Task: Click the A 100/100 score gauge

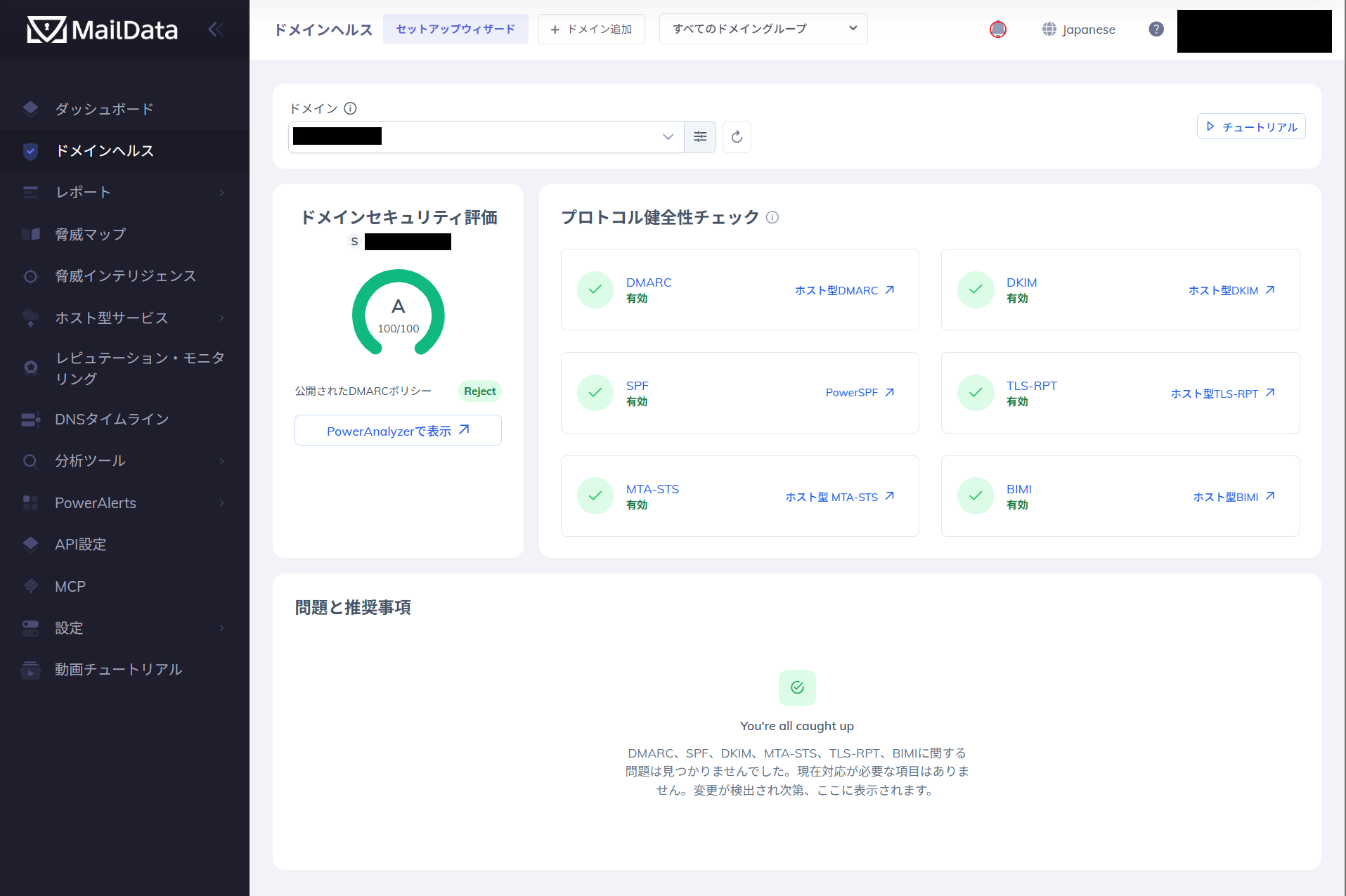Action: click(x=399, y=313)
